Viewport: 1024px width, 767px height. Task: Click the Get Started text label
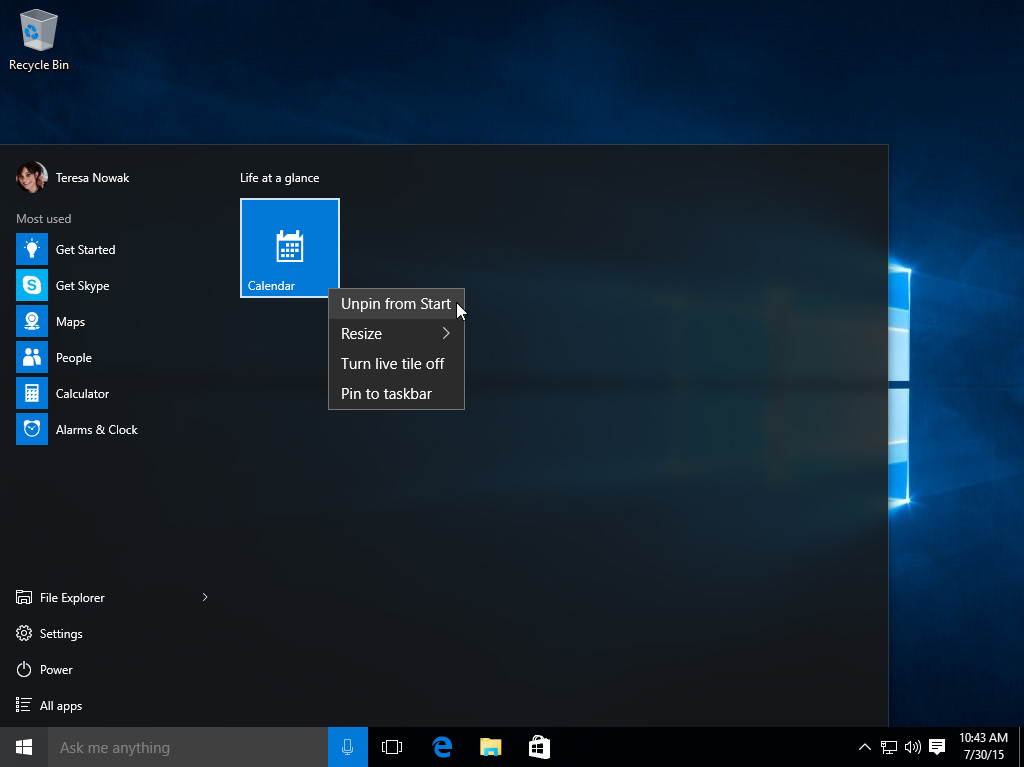[x=86, y=250]
